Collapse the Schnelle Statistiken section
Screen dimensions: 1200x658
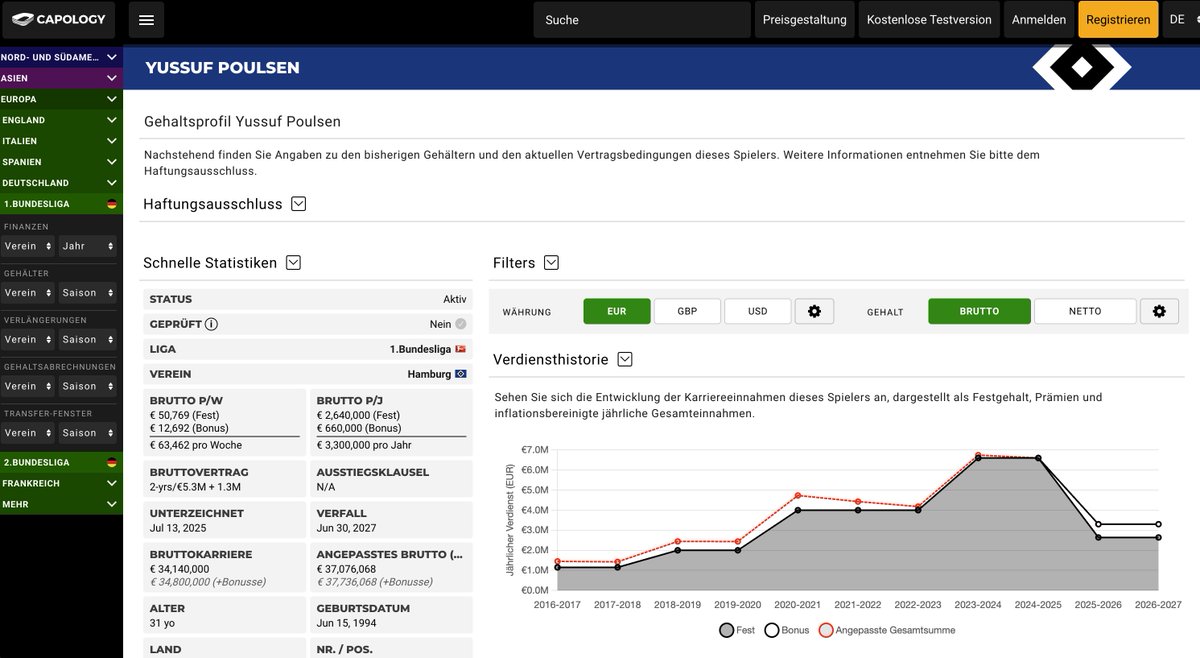click(x=293, y=263)
